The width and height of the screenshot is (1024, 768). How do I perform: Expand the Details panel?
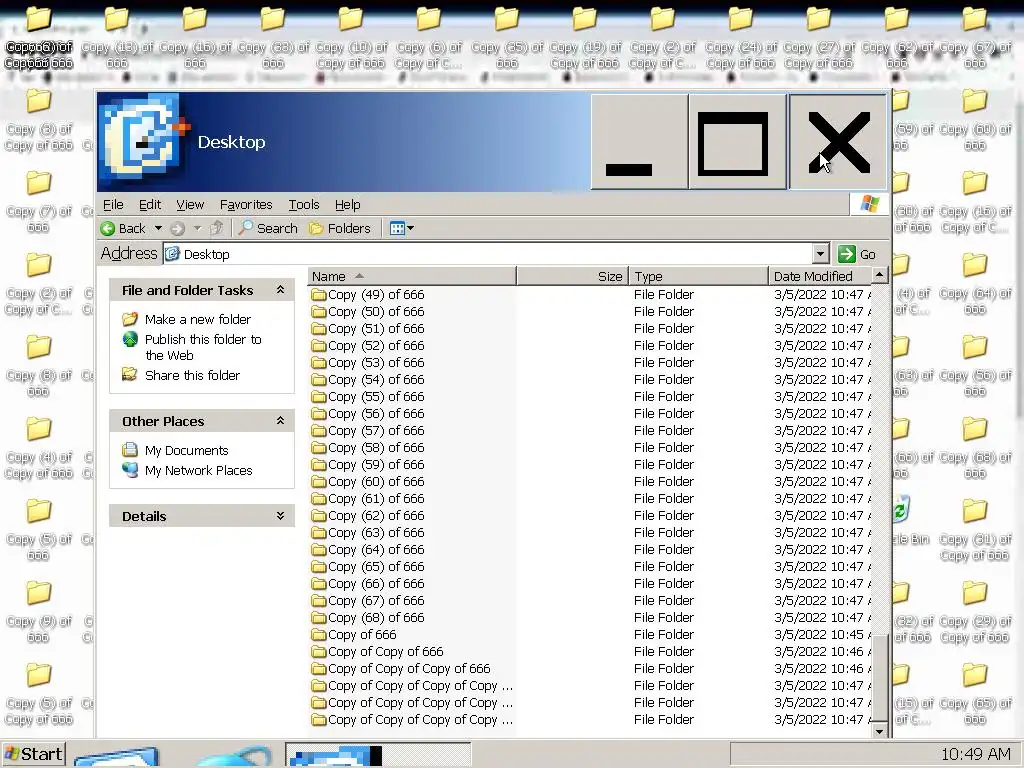[280, 516]
